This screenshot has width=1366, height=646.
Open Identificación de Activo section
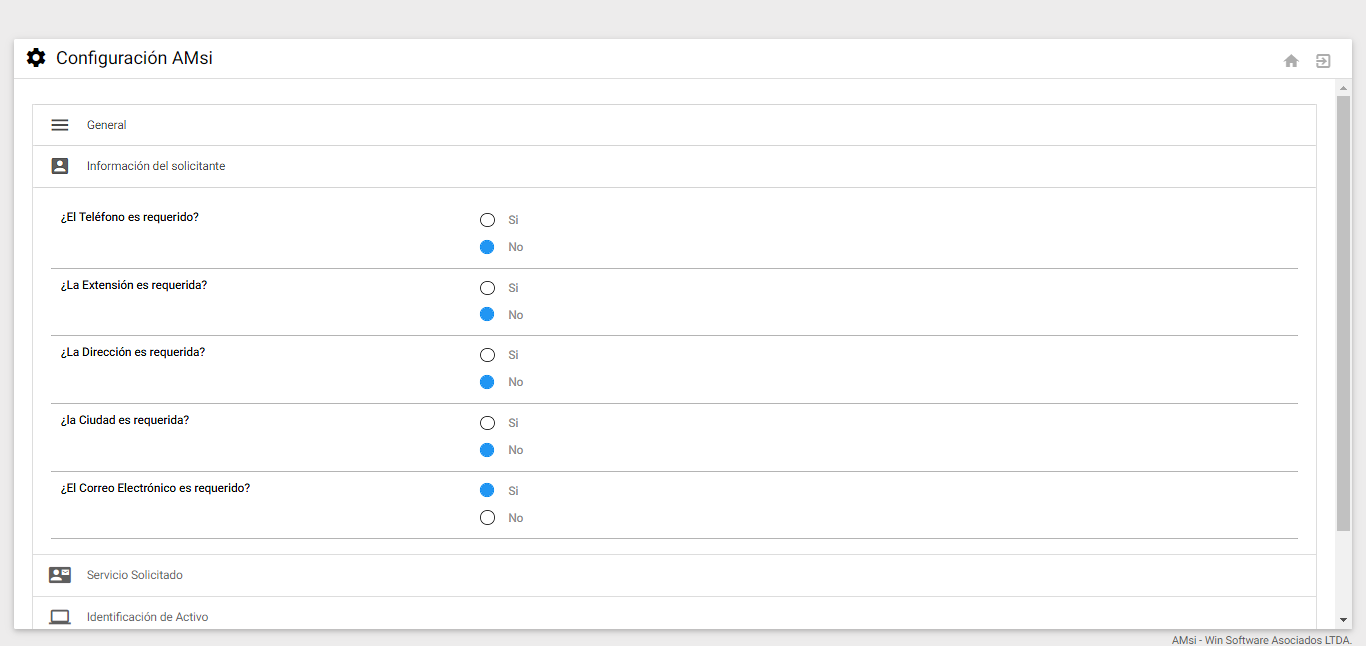(x=148, y=617)
